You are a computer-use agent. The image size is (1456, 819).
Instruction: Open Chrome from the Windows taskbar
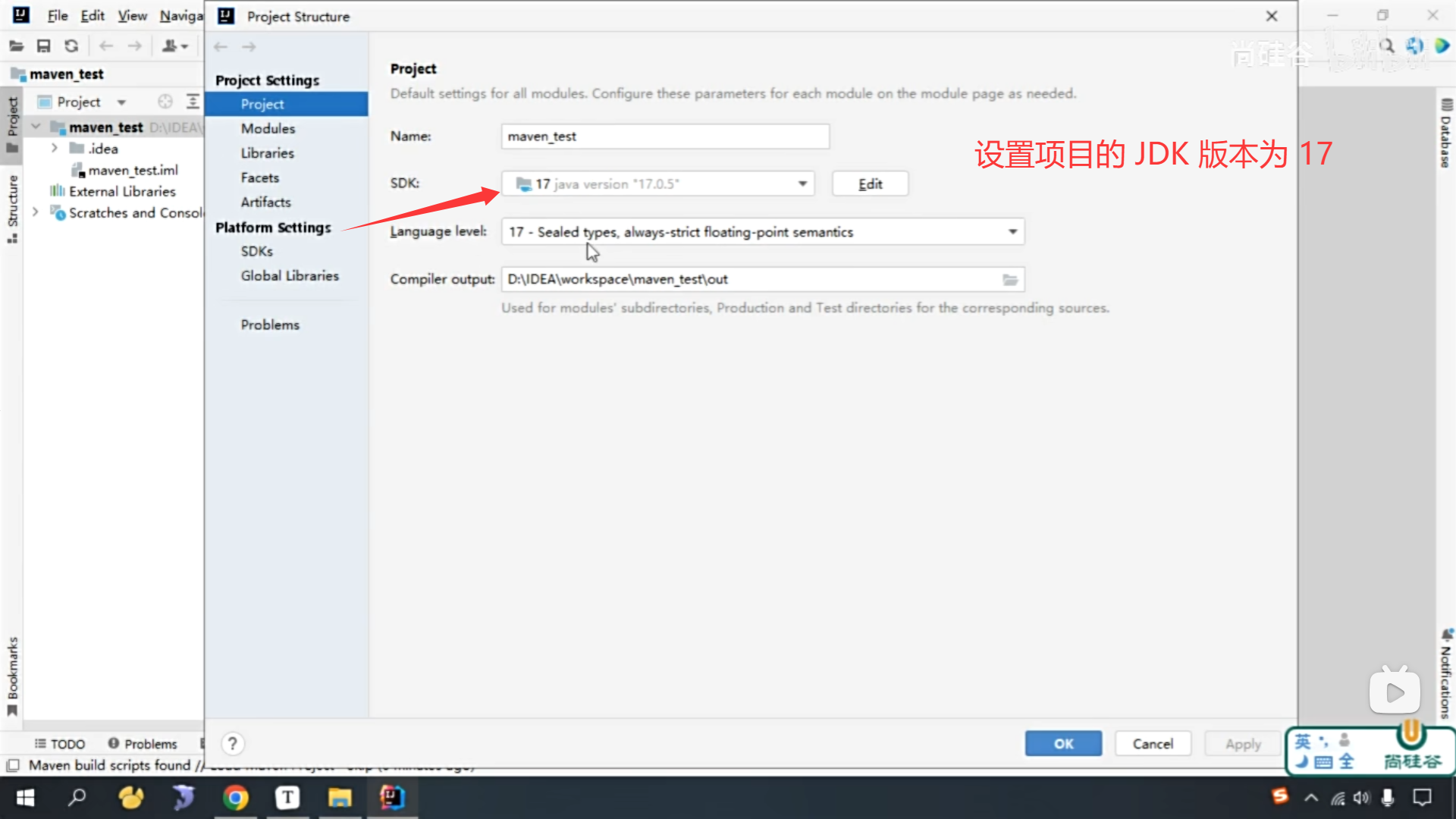[235, 798]
